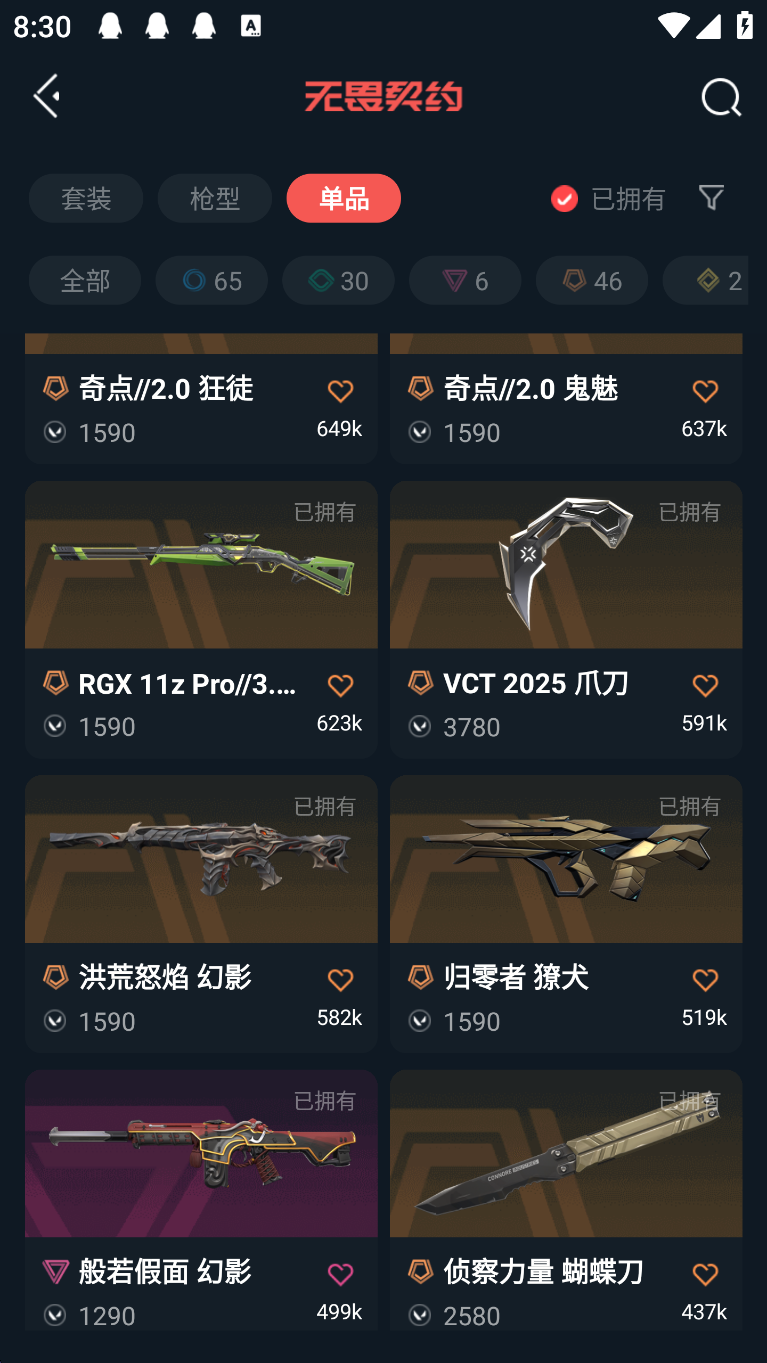Screen dimensions: 767x1363
Task: Tap the back arrow icon
Action: (47, 96)
